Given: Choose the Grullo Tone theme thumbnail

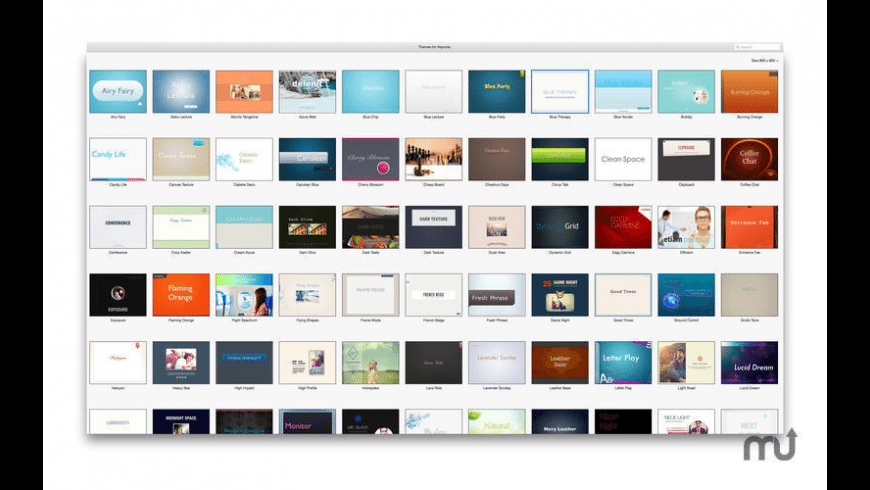Looking at the screenshot, I should (x=749, y=295).
